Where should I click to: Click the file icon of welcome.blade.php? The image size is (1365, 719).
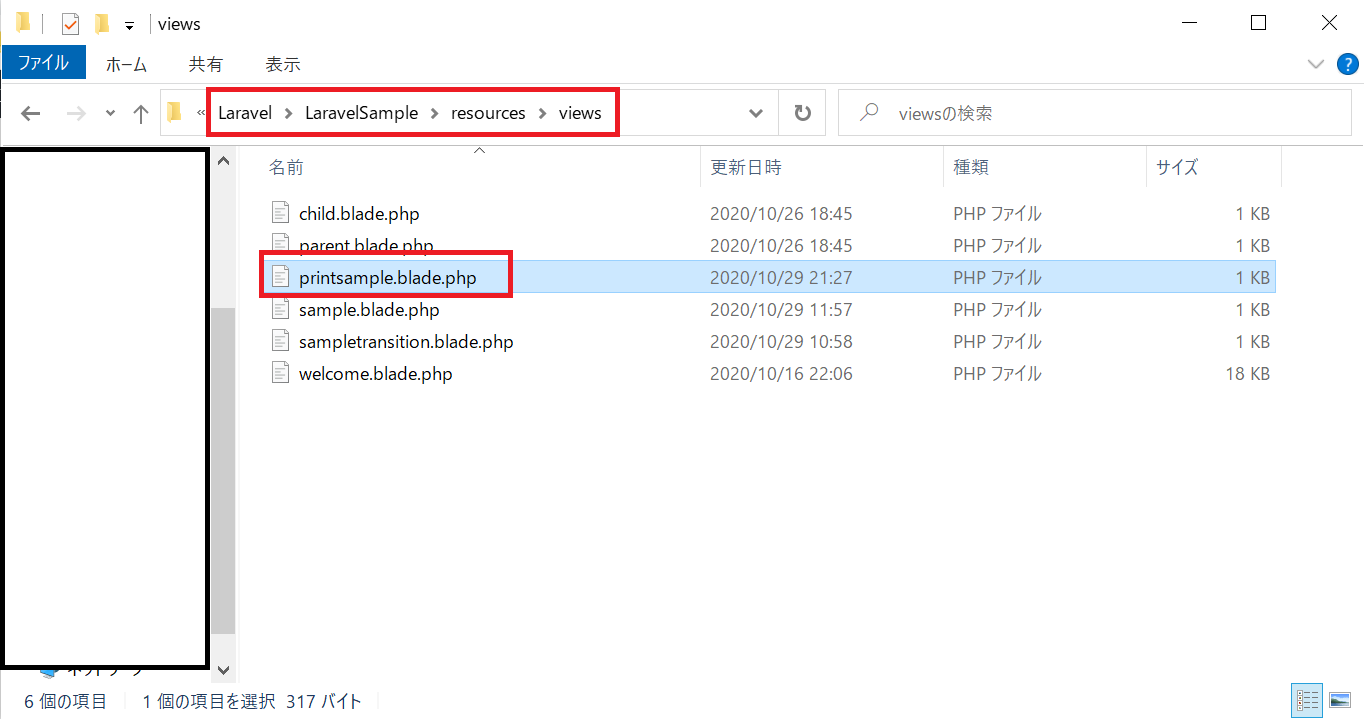click(280, 372)
